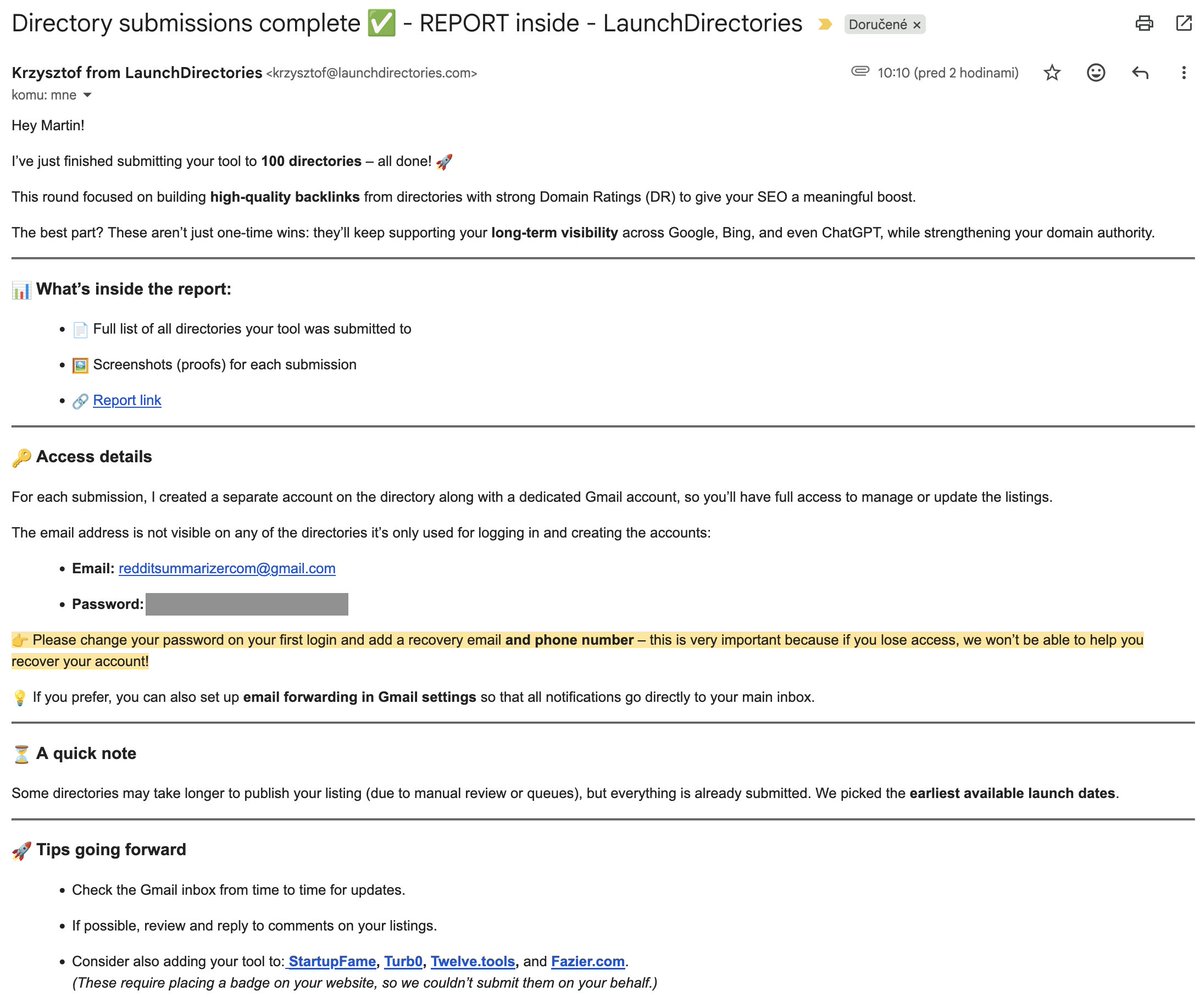1200x997 pixels.
Task: Click sender address krzysztof@launchdirectories.com
Action: [372, 73]
